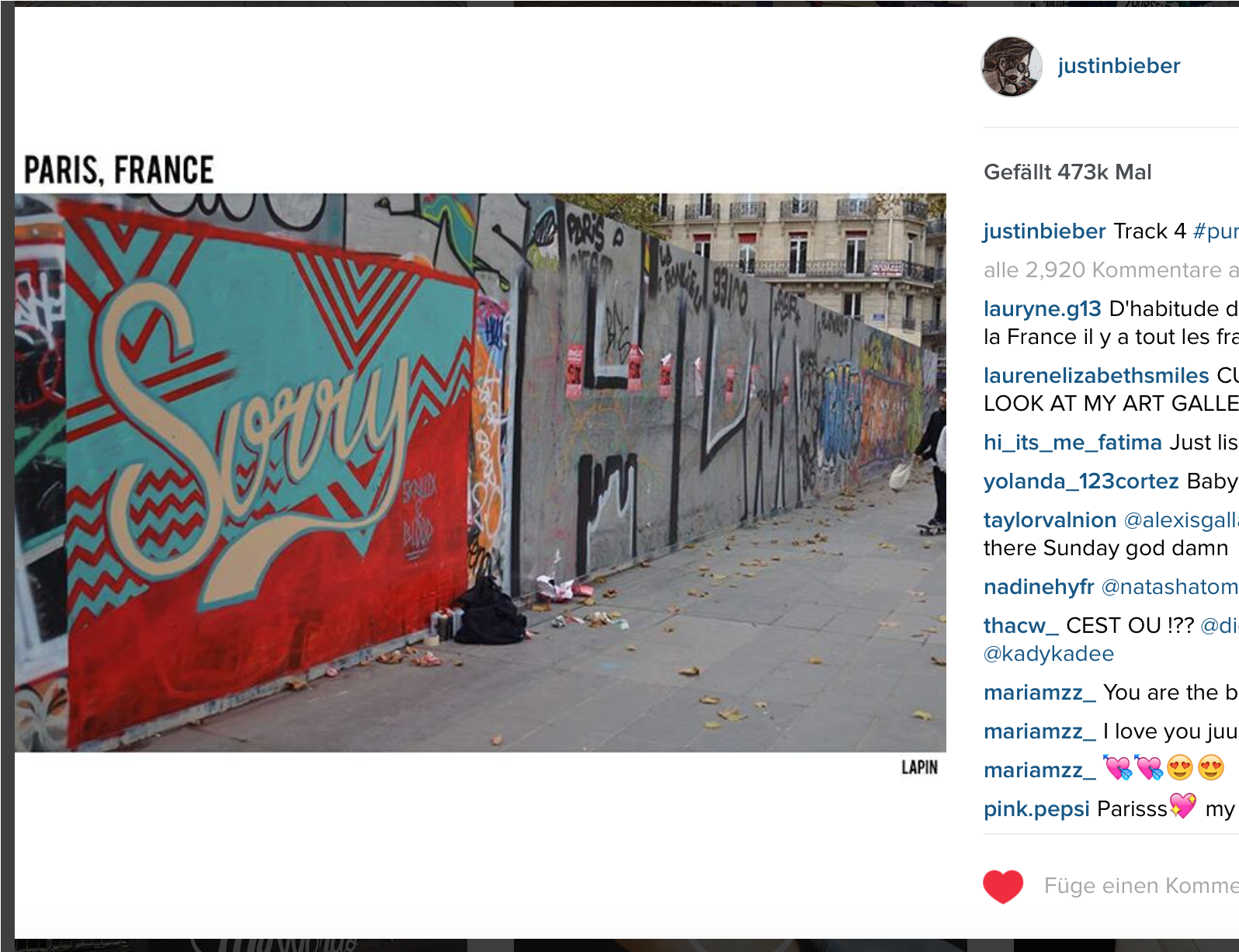This screenshot has height=952, width=1239.
Task: Open yolanda_123cortez commenter profile
Action: [x=1081, y=481]
